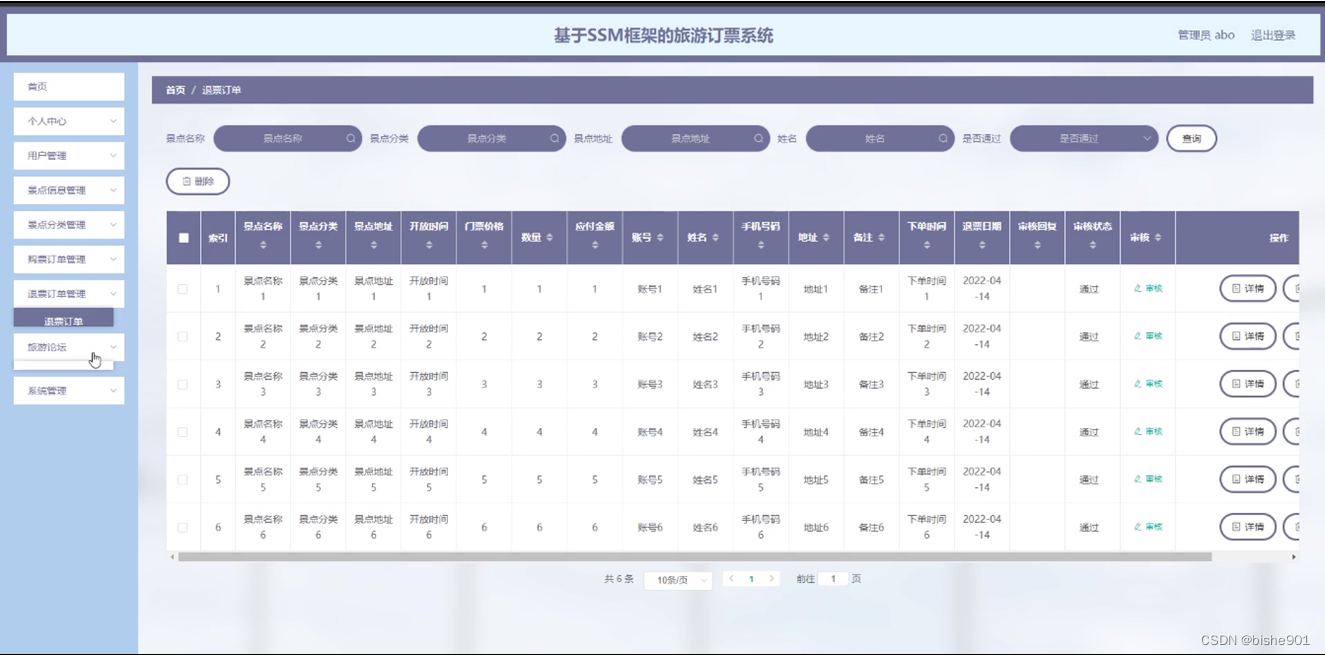Sort table by 备注 column arrows
1325x655 pixels.
click(882, 238)
